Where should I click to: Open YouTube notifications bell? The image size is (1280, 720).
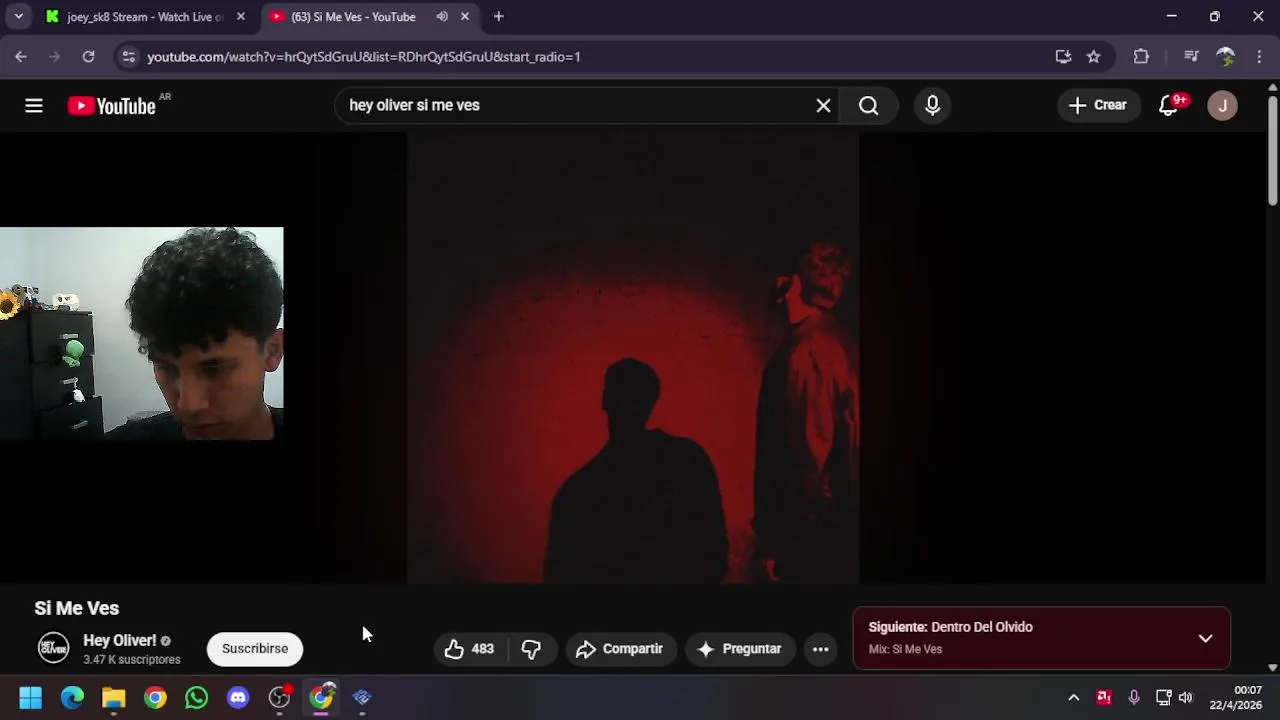point(1169,105)
